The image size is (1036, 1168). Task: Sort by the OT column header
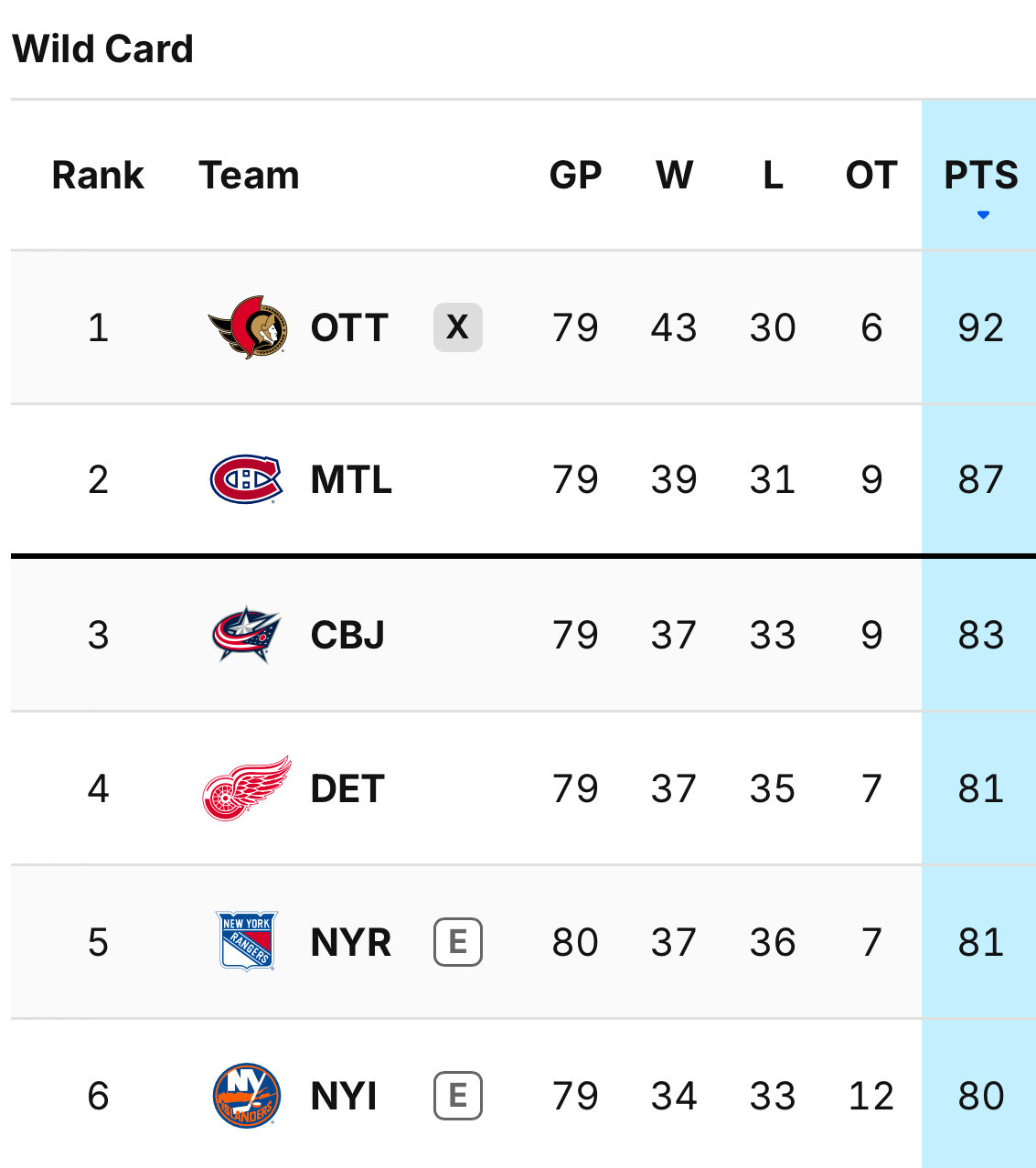point(871,175)
